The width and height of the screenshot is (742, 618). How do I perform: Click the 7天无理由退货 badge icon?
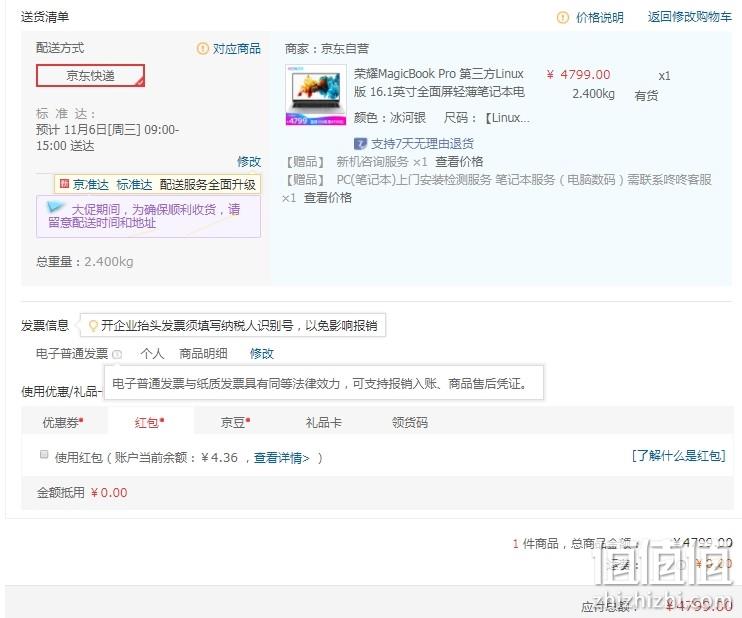(360, 143)
